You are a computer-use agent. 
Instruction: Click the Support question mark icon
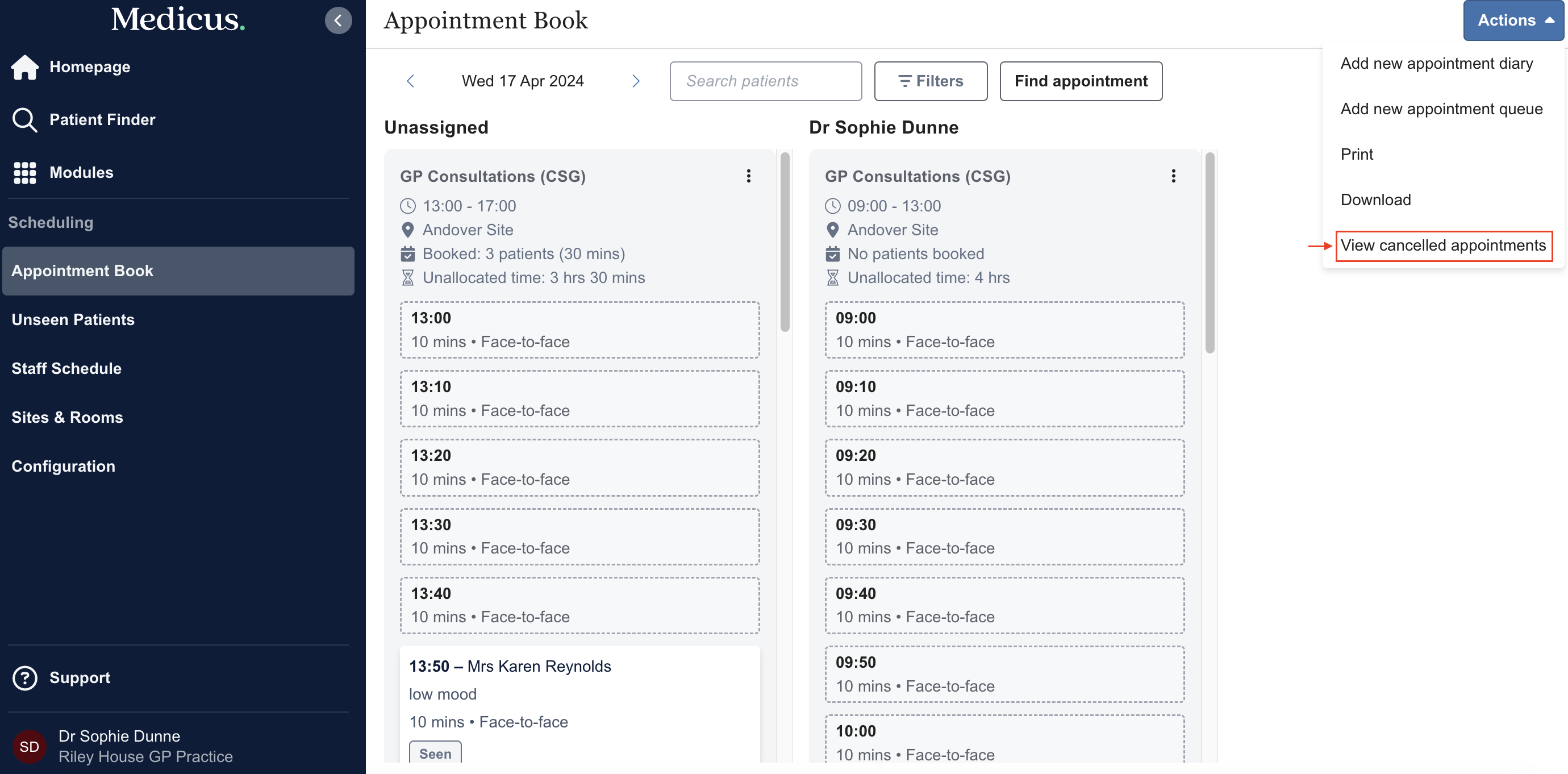point(25,678)
